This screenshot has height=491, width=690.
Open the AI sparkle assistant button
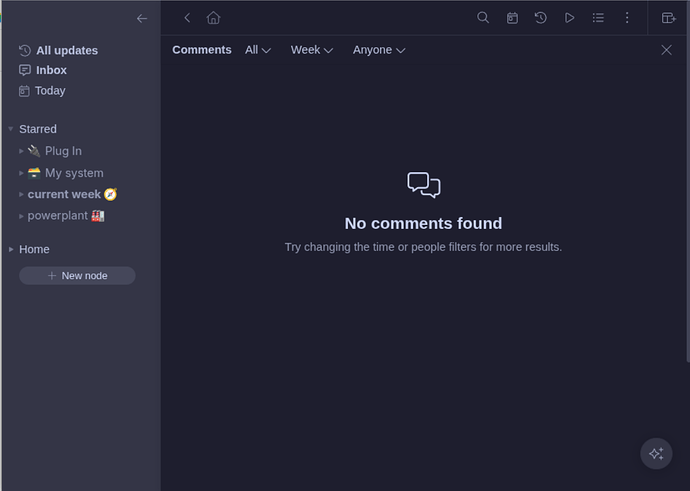coord(656,454)
